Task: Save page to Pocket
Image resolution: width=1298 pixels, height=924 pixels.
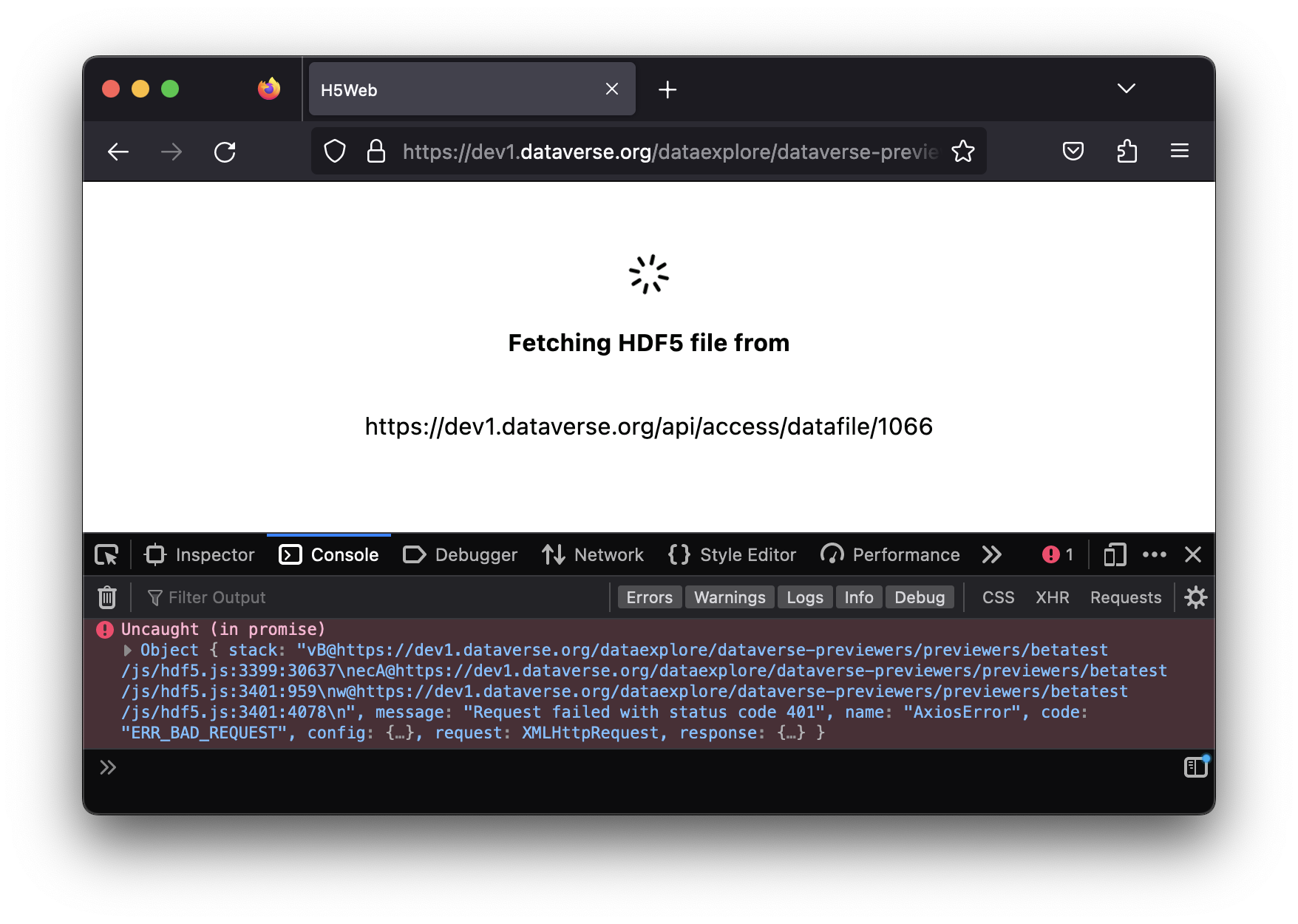Action: click(x=1073, y=152)
